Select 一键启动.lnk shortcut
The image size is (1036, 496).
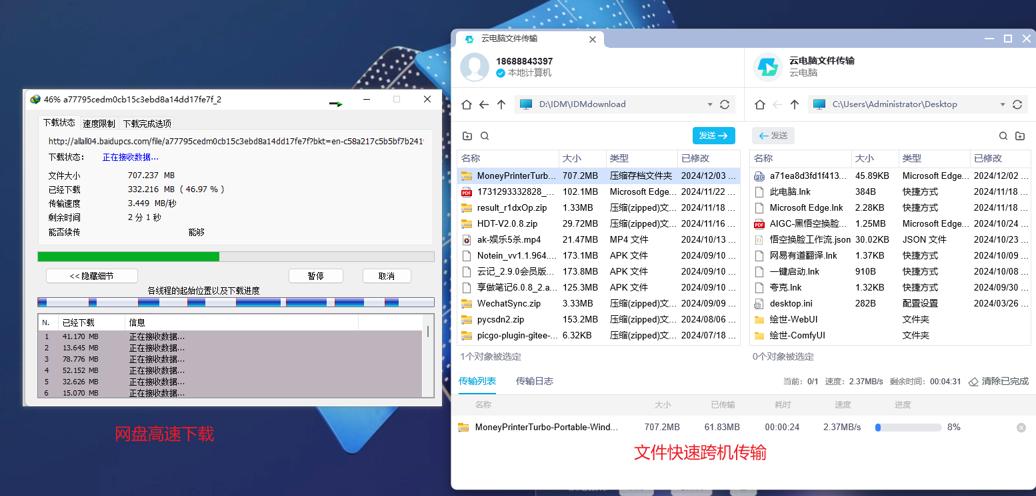pyautogui.click(x=889, y=271)
